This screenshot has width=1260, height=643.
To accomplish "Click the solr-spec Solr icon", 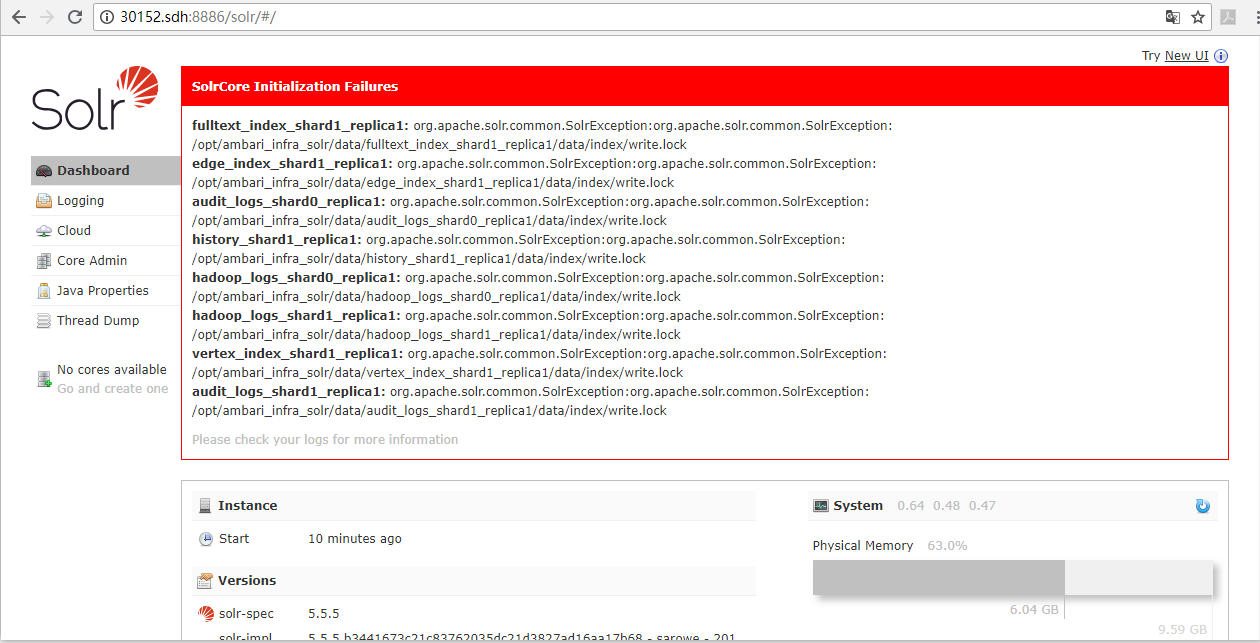I will coord(206,614).
